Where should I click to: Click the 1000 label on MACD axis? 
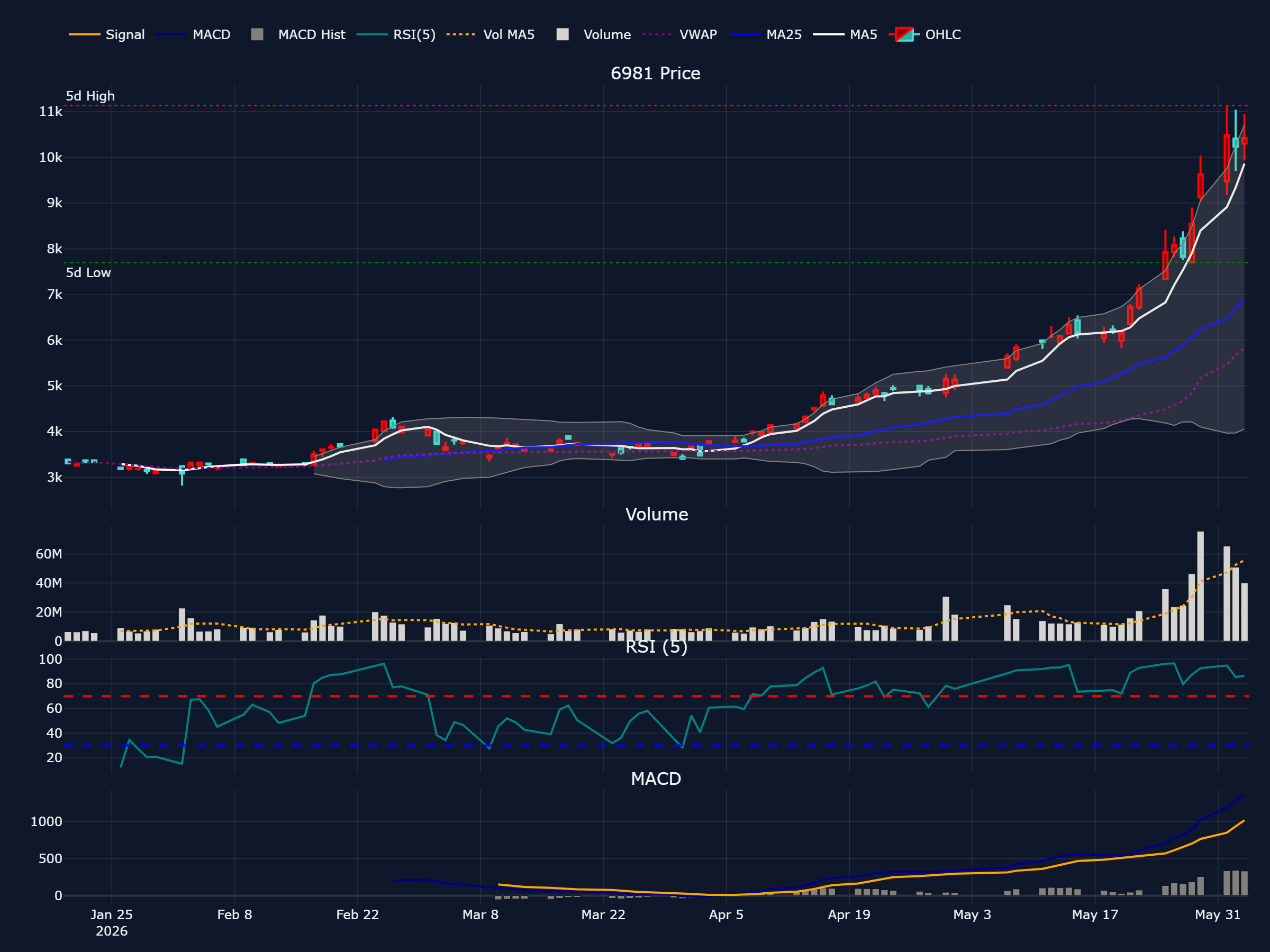coord(47,822)
